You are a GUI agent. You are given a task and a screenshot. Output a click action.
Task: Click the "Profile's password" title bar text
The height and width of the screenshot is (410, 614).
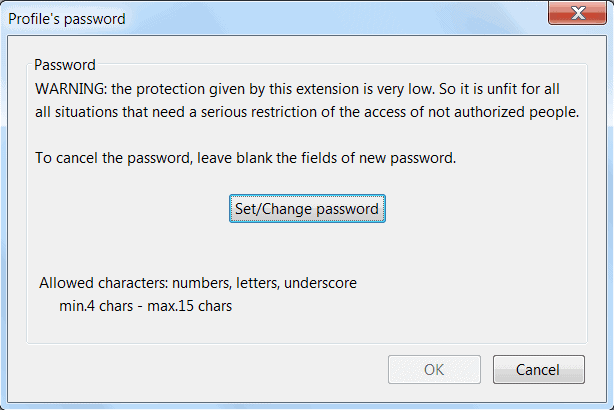point(67,19)
